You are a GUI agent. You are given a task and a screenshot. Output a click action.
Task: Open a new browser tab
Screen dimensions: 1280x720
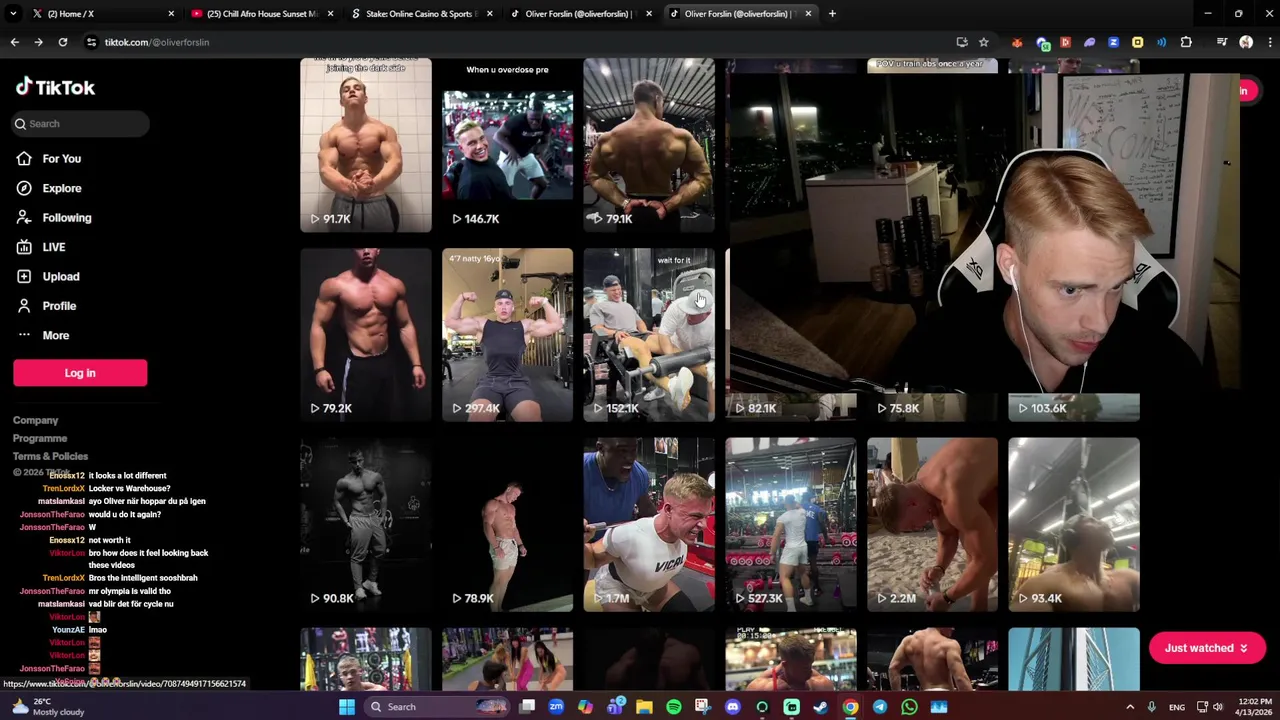[832, 14]
